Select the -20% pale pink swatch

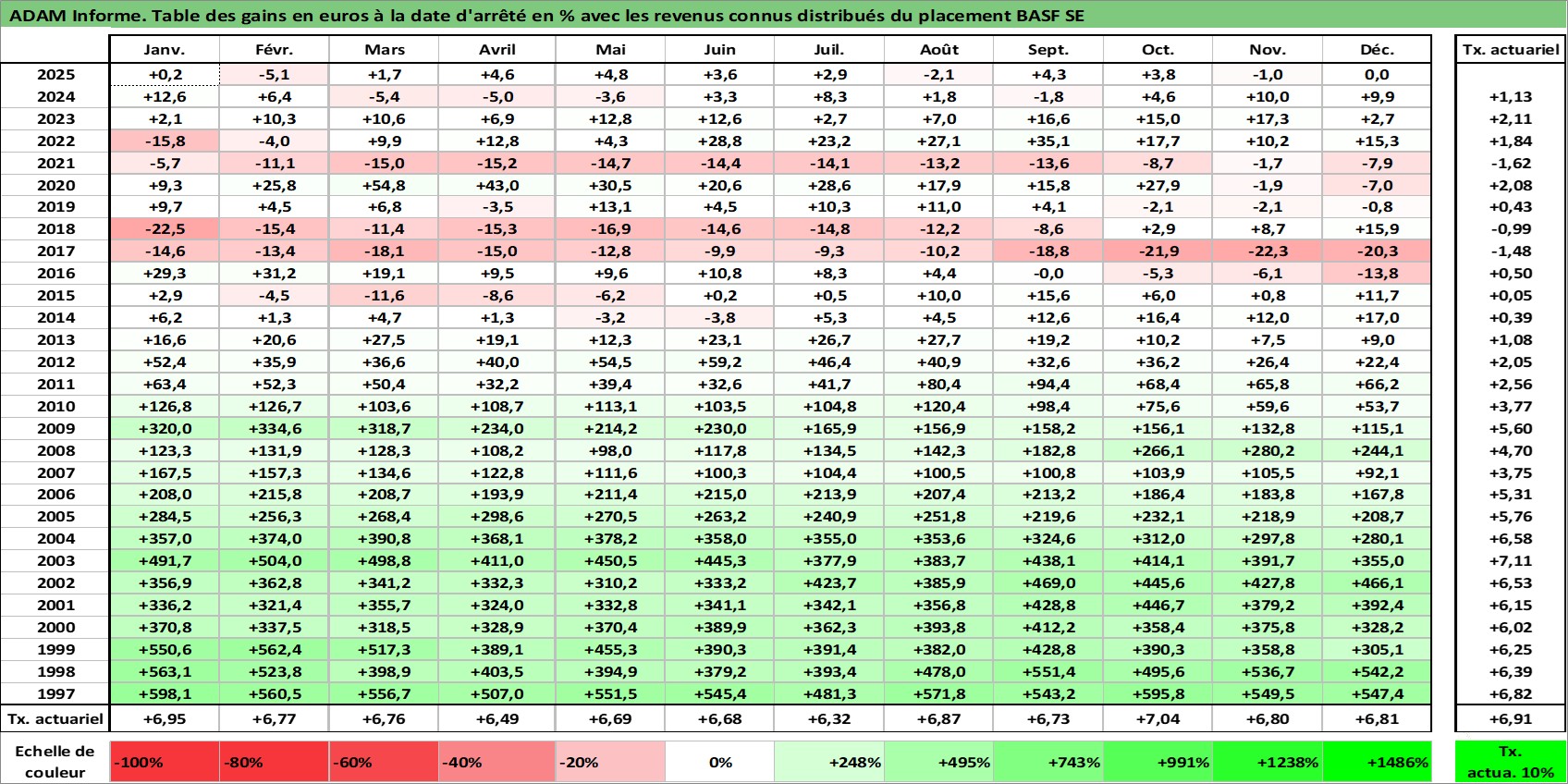click(x=610, y=762)
